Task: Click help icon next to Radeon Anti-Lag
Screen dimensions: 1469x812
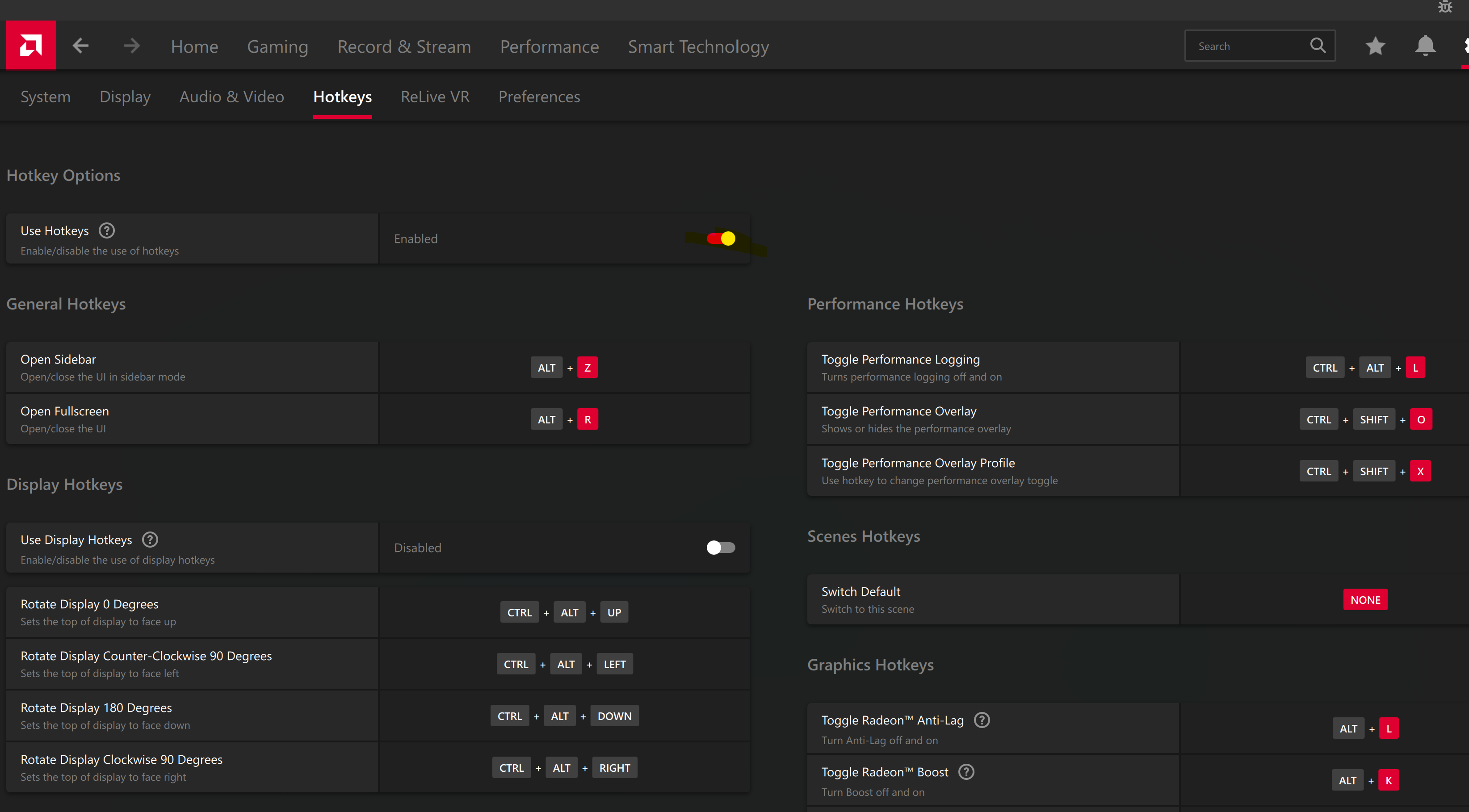Action: tap(982, 720)
